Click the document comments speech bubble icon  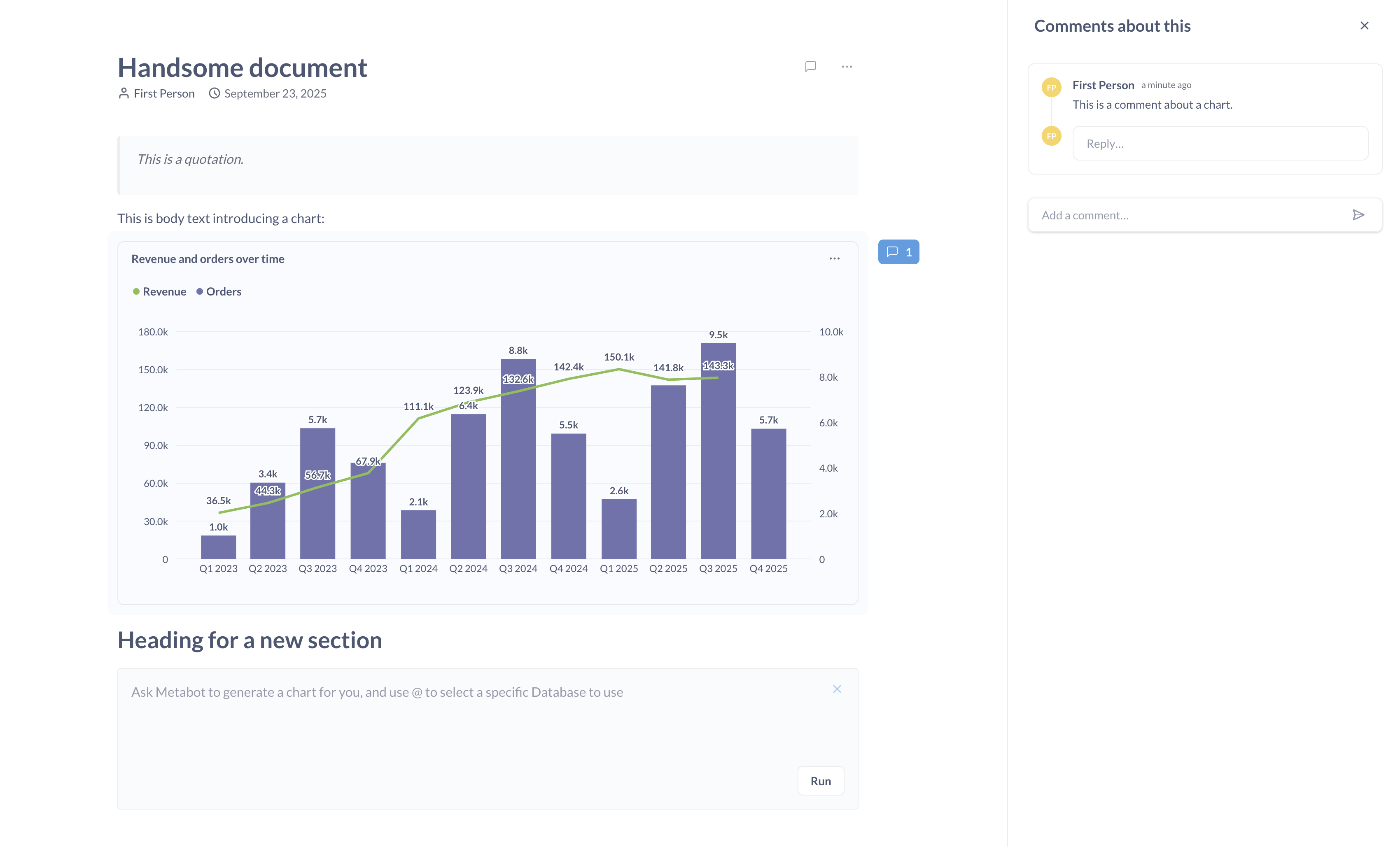[x=810, y=66]
